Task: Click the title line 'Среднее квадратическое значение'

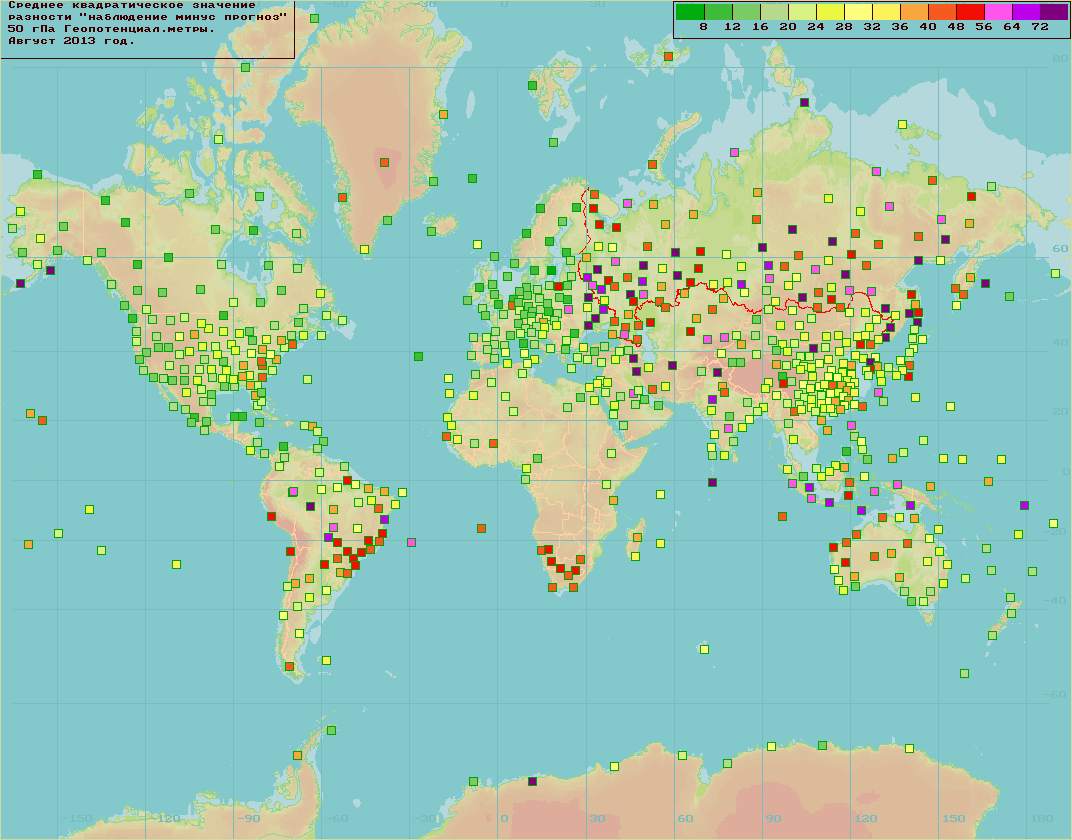Action: pos(131,5)
